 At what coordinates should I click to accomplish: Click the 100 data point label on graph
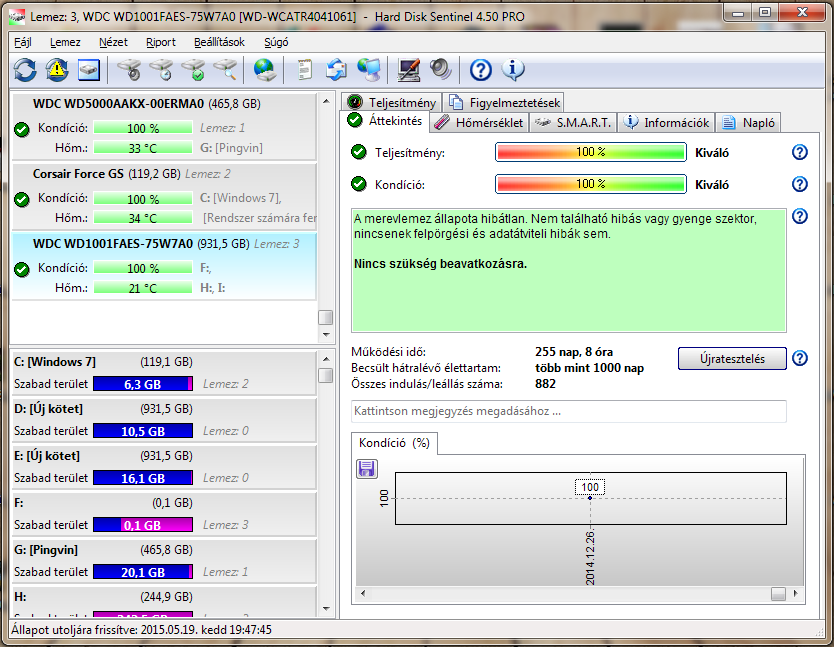pyautogui.click(x=590, y=487)
